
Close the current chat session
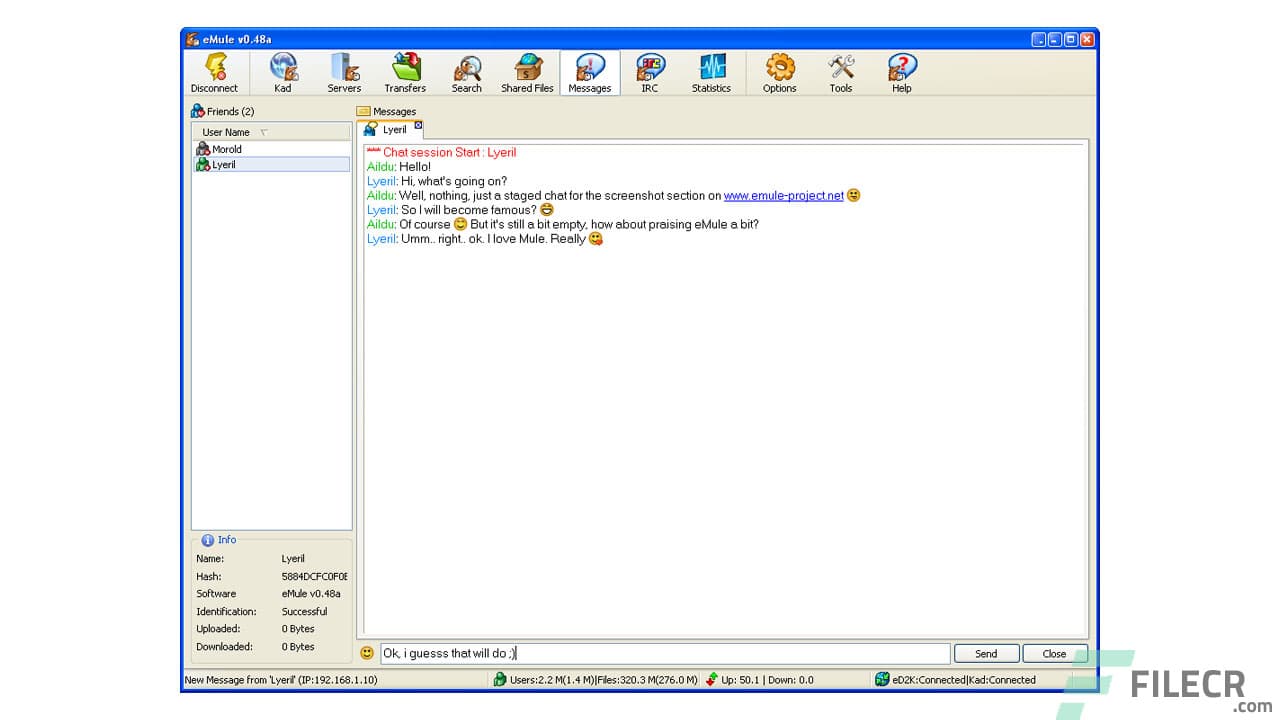(x=1054, y=652)
